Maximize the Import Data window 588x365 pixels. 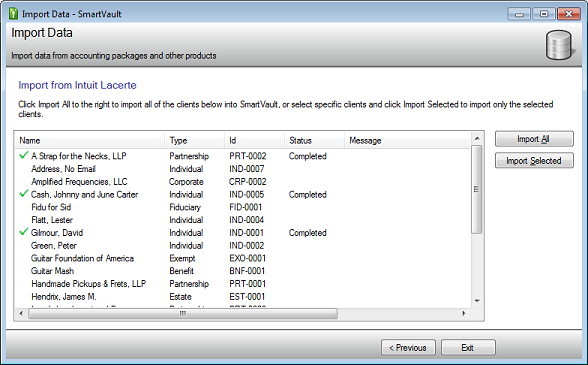(544, 14)
